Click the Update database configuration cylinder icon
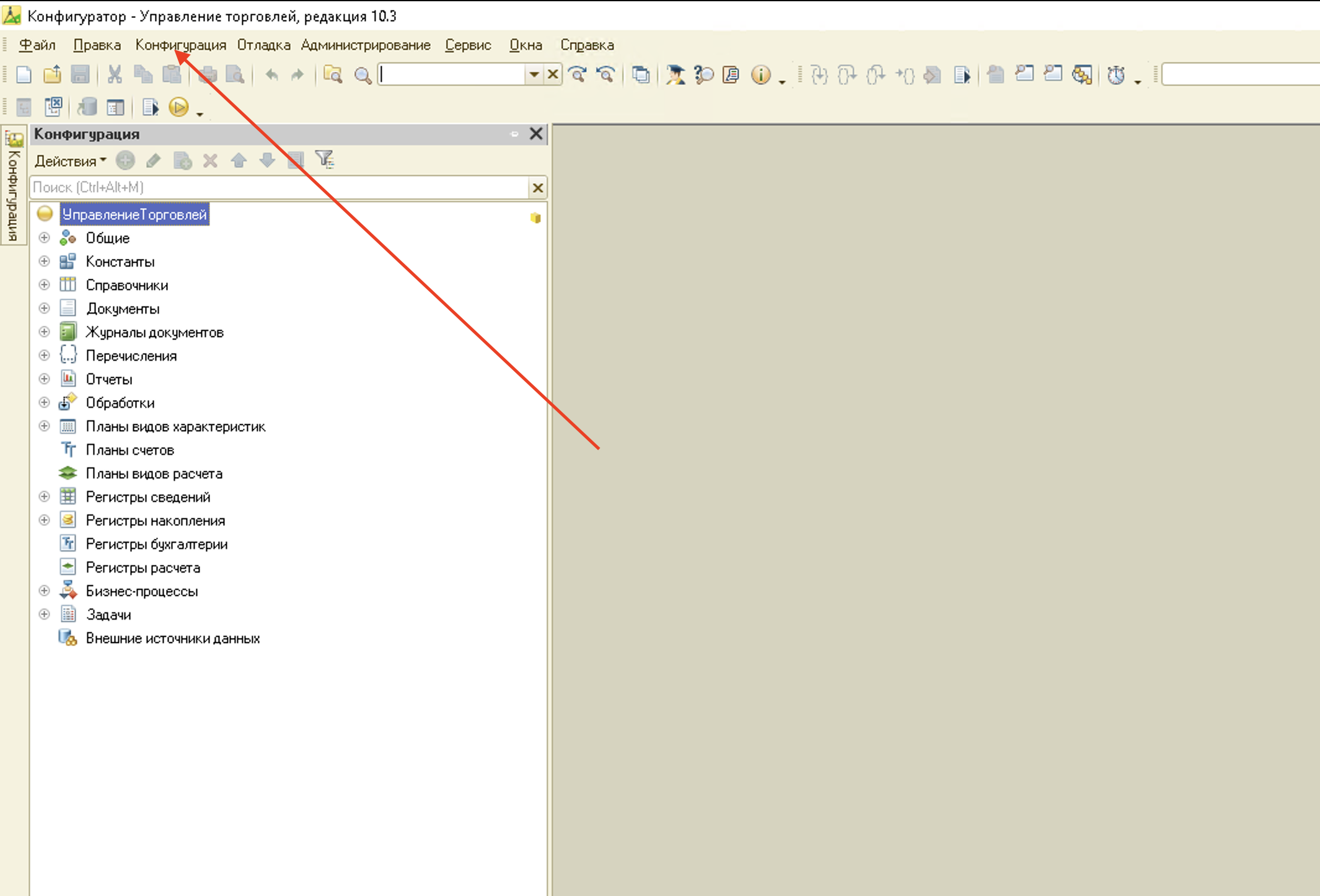Screen dimensions: 1320x896 (x=87, y=107)
